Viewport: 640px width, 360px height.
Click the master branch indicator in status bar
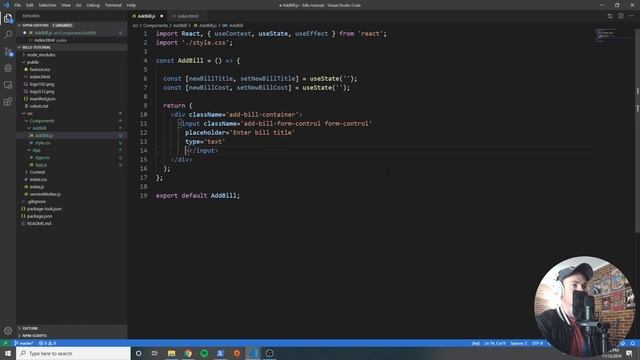click(24, 343)
